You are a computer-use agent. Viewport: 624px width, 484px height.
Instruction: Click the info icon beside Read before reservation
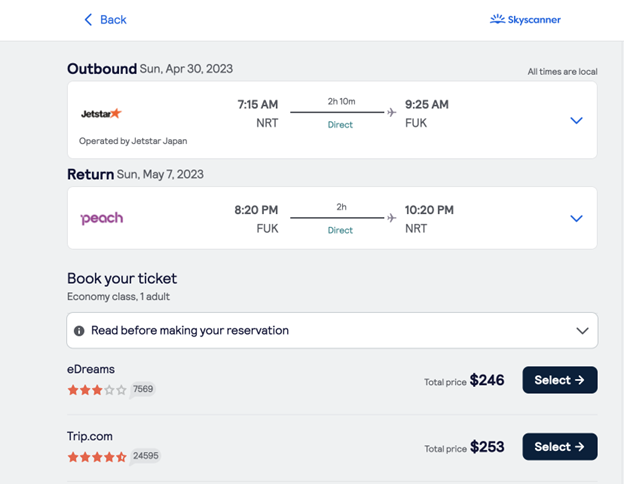pyautogui.click(x=79, y=331)
